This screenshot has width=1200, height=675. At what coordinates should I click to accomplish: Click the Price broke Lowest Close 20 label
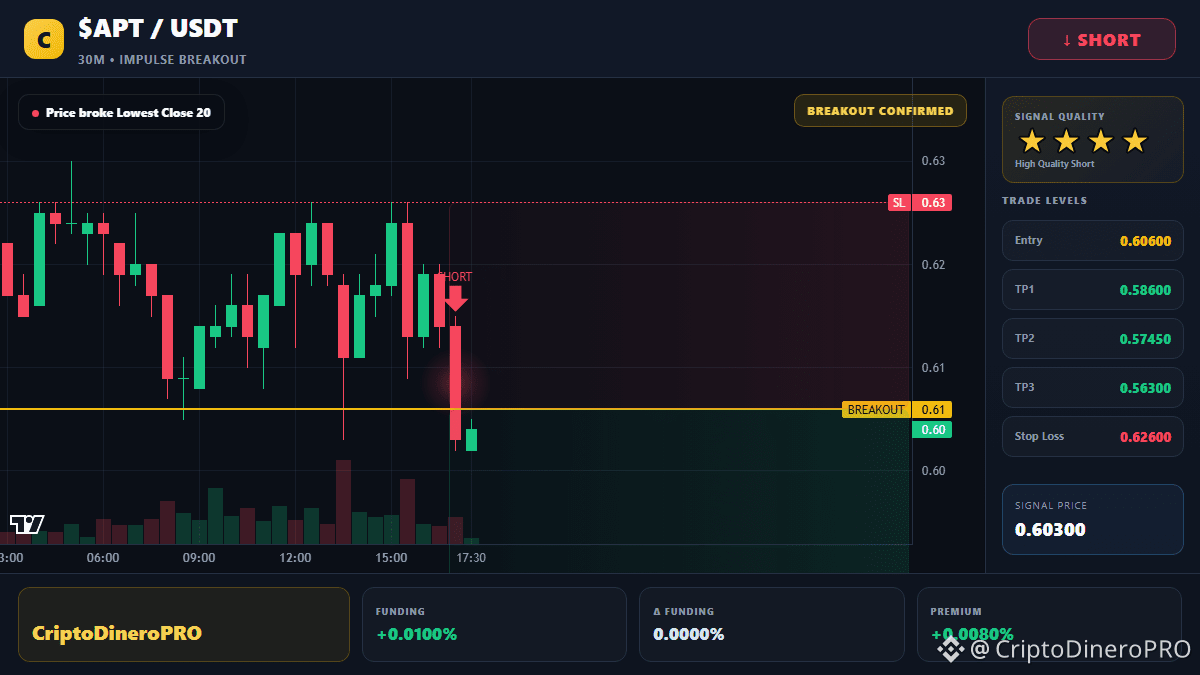tap(121, 113)
